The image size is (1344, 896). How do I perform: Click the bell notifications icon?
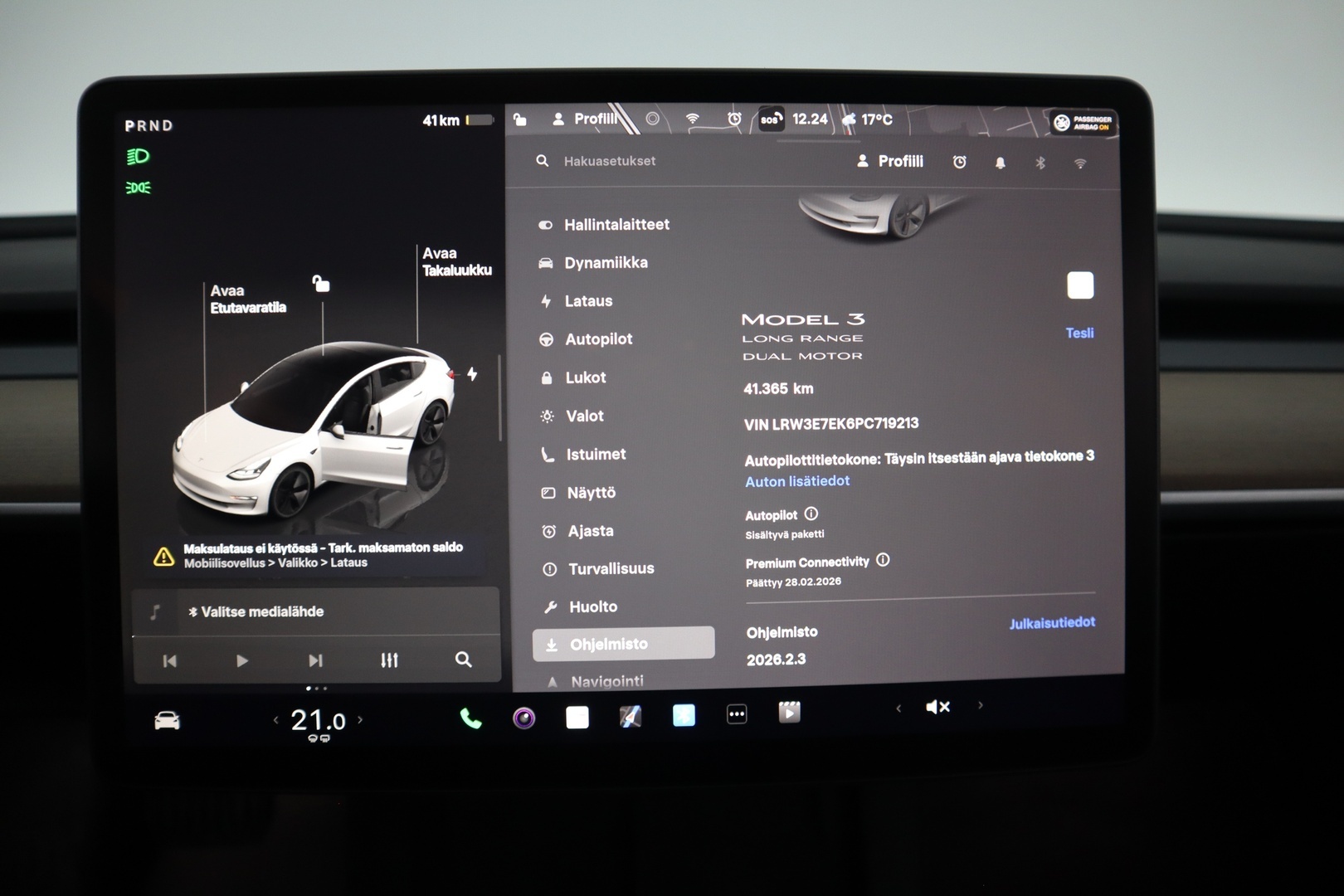pyautogui.click(x=1000, y=162)
